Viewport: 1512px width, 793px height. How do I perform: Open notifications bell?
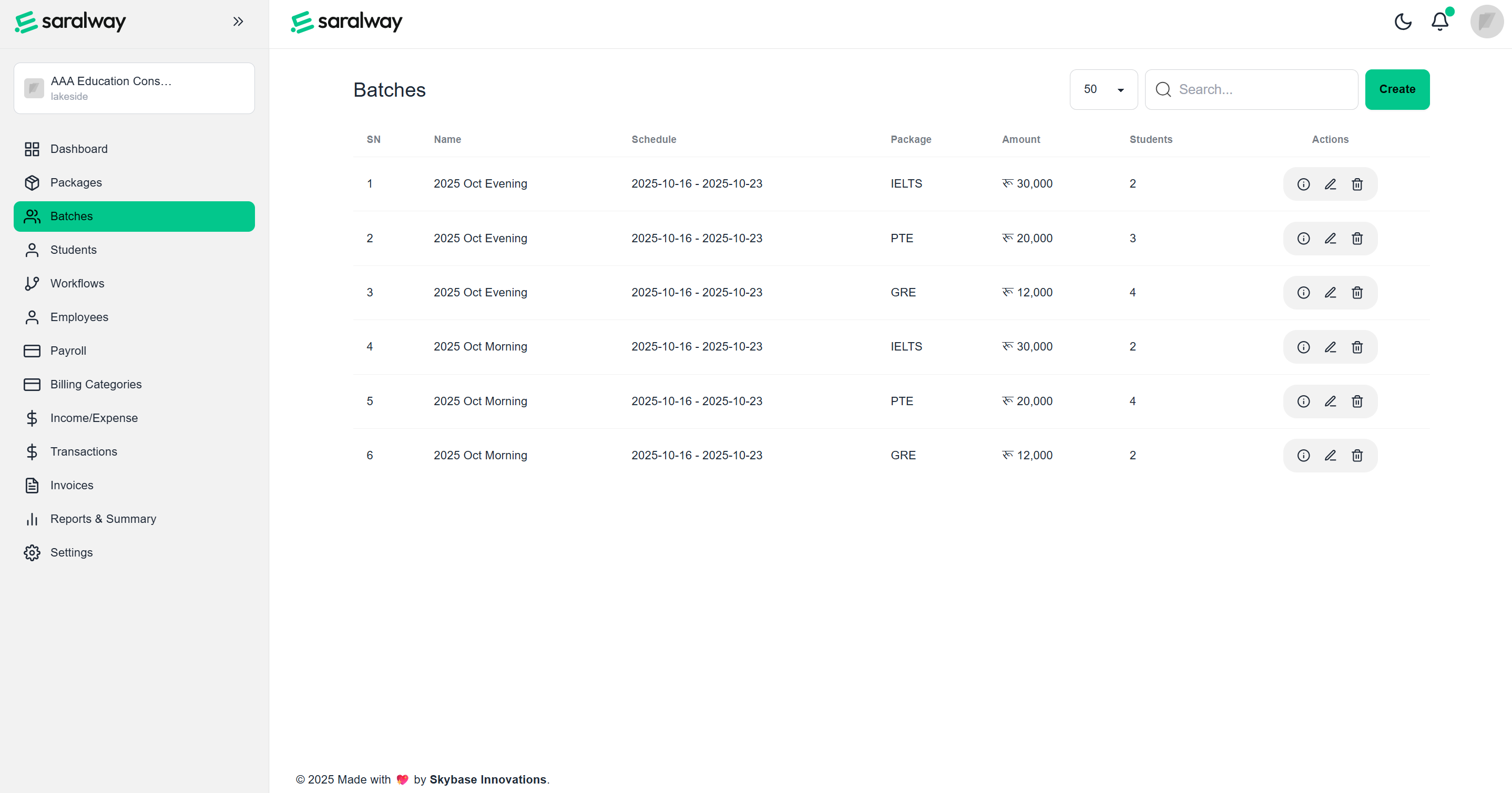pyautogui.click(x=1440, y=22)
